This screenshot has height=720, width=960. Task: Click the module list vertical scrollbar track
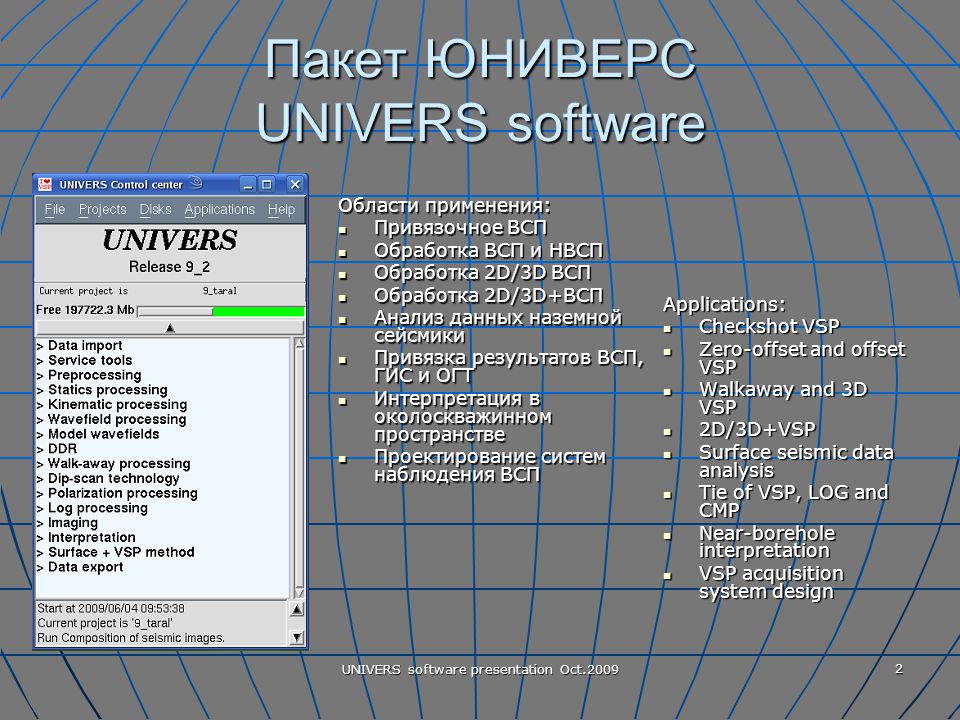[299, 468]
